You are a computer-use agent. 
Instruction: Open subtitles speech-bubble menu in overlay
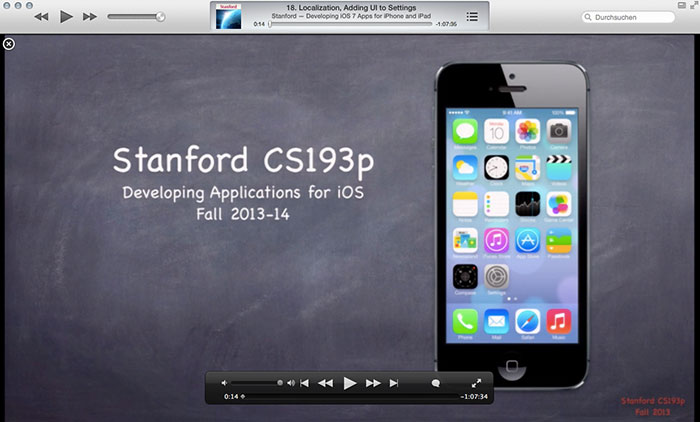(436, 383)
